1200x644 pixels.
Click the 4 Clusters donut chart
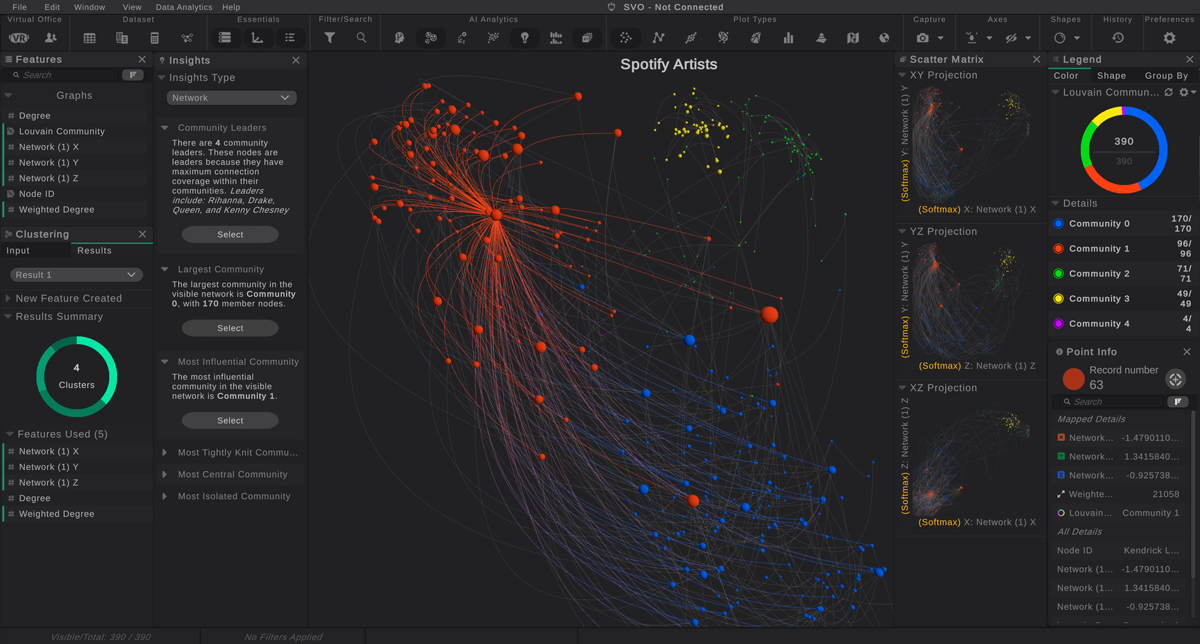[77, 377]
